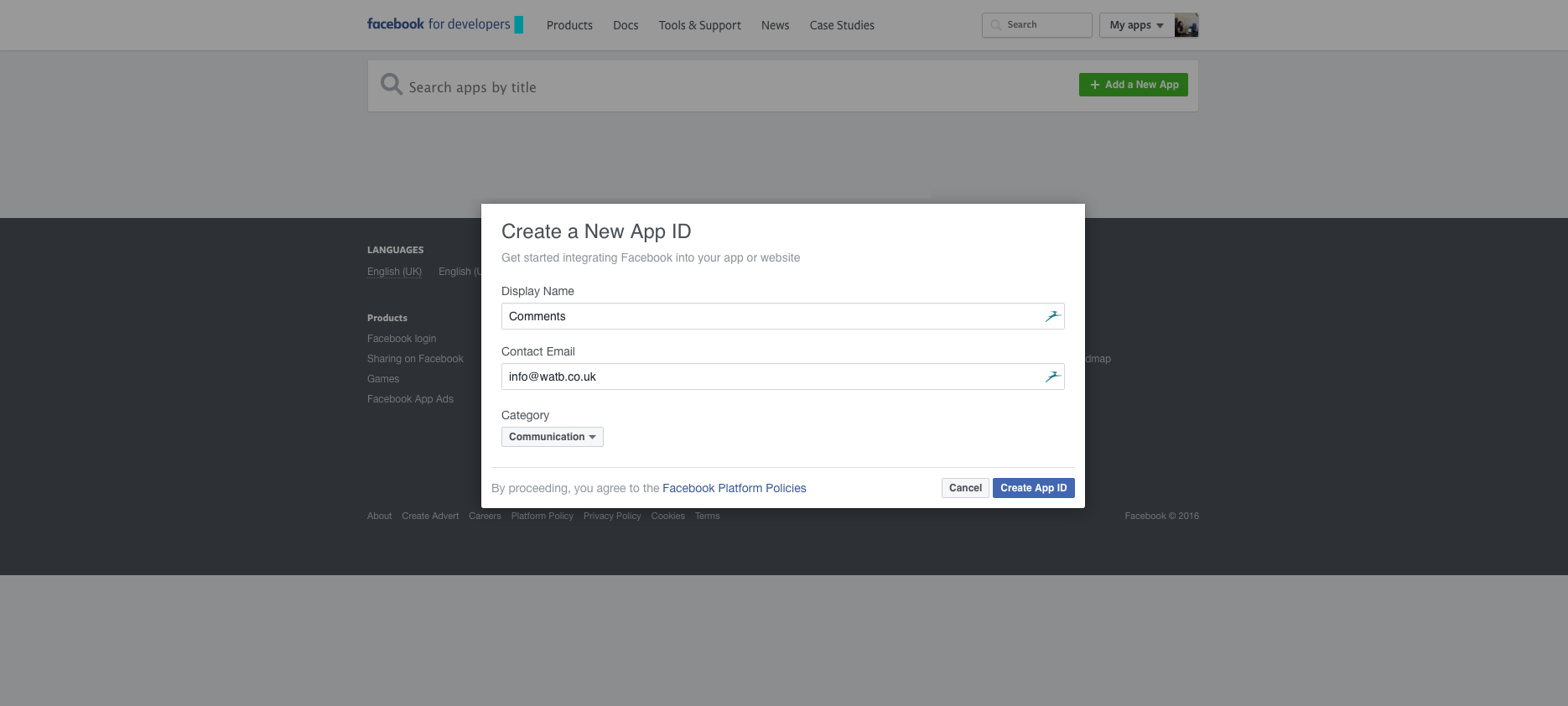The width and height of the screenshot is (1568, 706).
Task: Click the Cookies footer link
Action: click(x=668, y=516)
